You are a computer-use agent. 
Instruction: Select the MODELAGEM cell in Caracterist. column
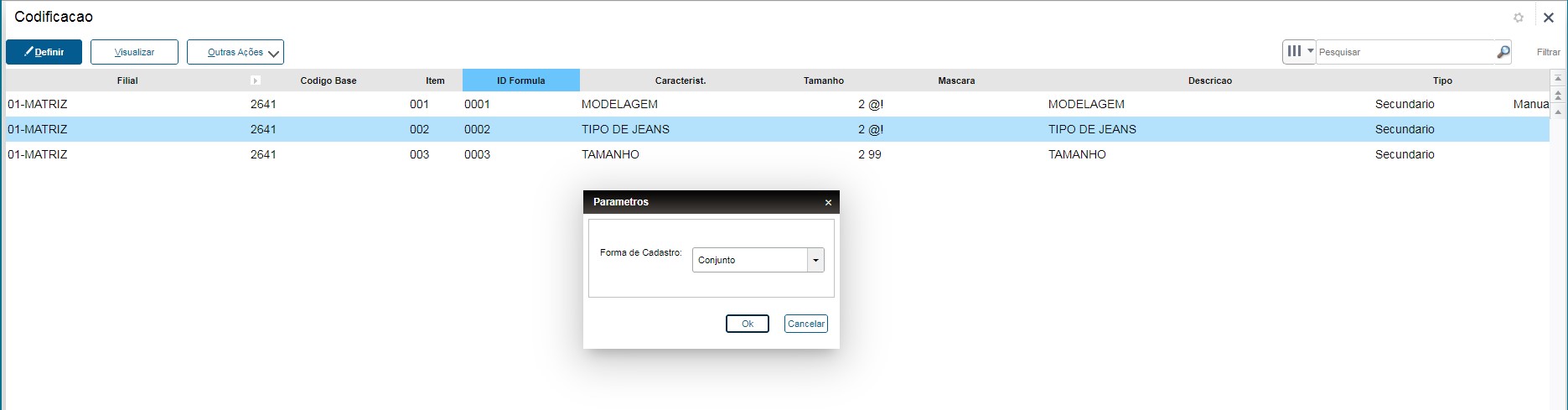[619, 104]
